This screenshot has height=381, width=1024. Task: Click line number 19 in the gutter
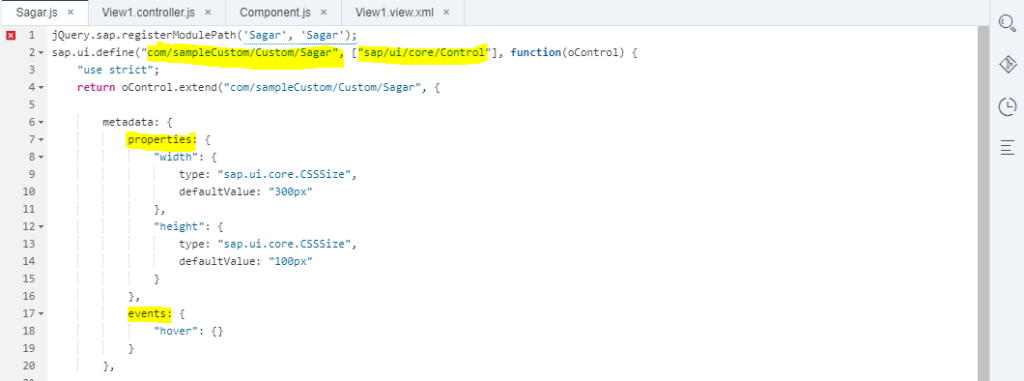pos(28,348)
